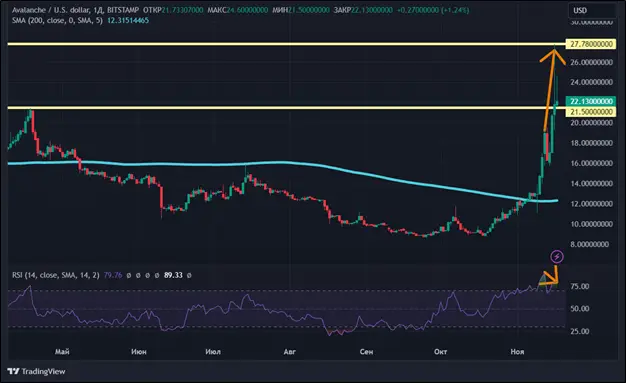This screenshot has height=383, width=626.
Task: Select the cyan SMA 200 line
Action: 279,163
